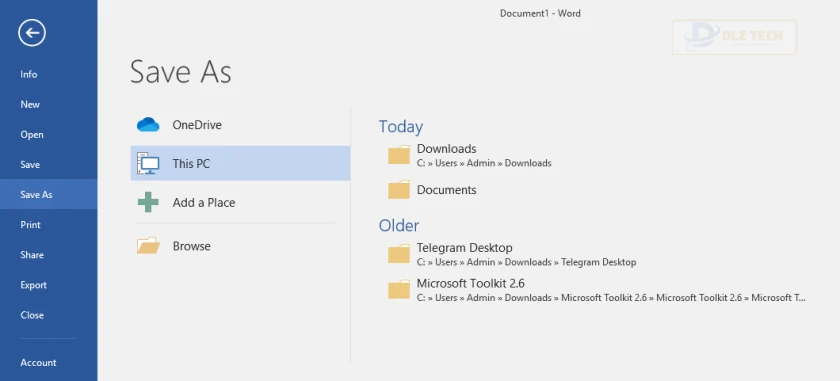This screenshot has height=381, width=840.
Task: Choose the Add a Place label
Action: pyautogui.click(x=204, y=203)
